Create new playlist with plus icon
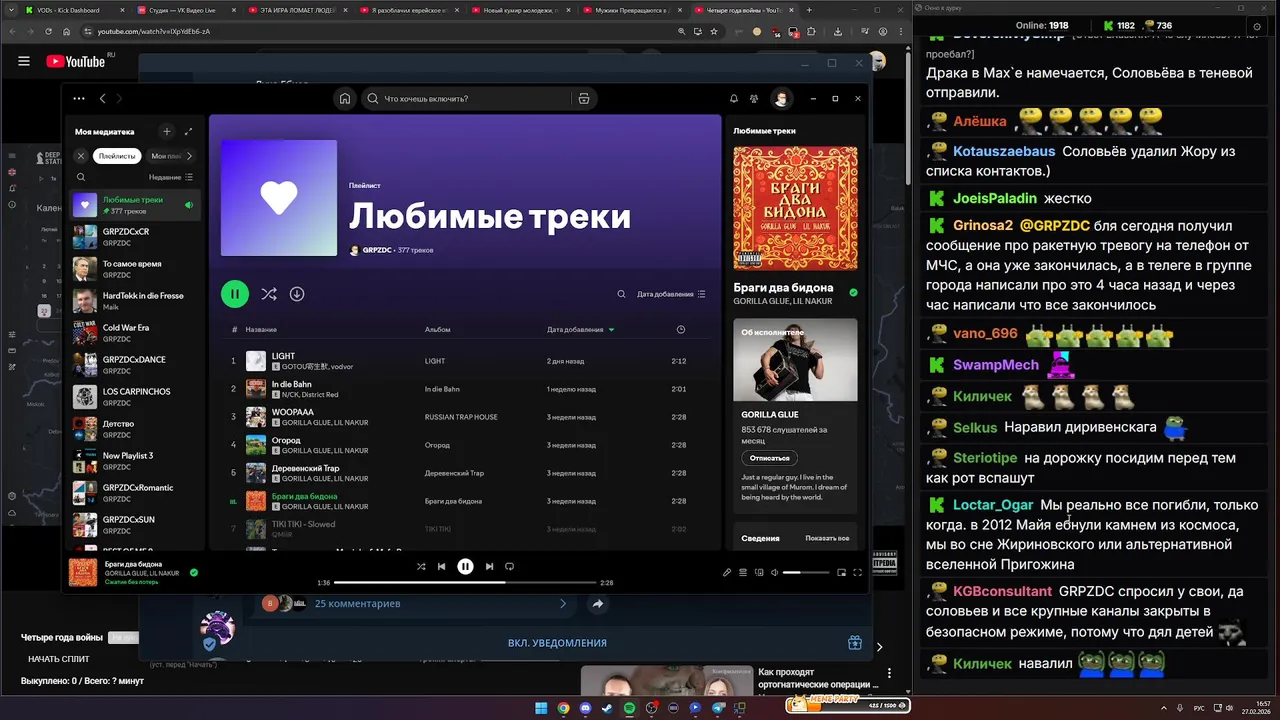Viewport: 1280px width, 720px height. (x=167, y=131)
